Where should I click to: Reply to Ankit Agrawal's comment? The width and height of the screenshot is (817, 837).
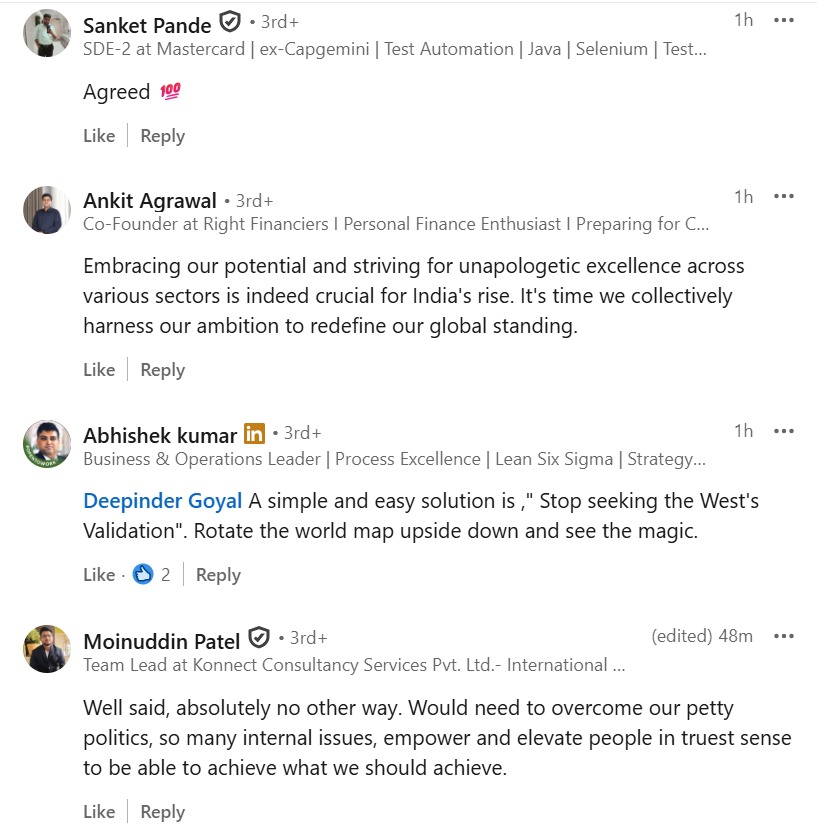click(162, 370)
